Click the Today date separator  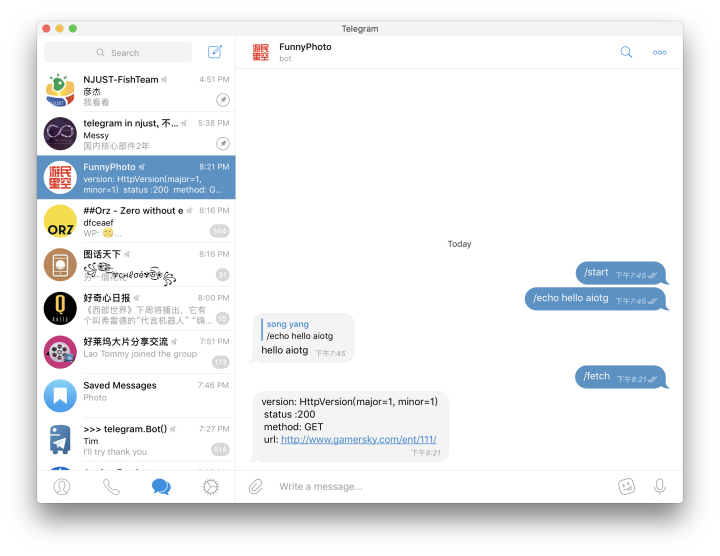[460, 244]
